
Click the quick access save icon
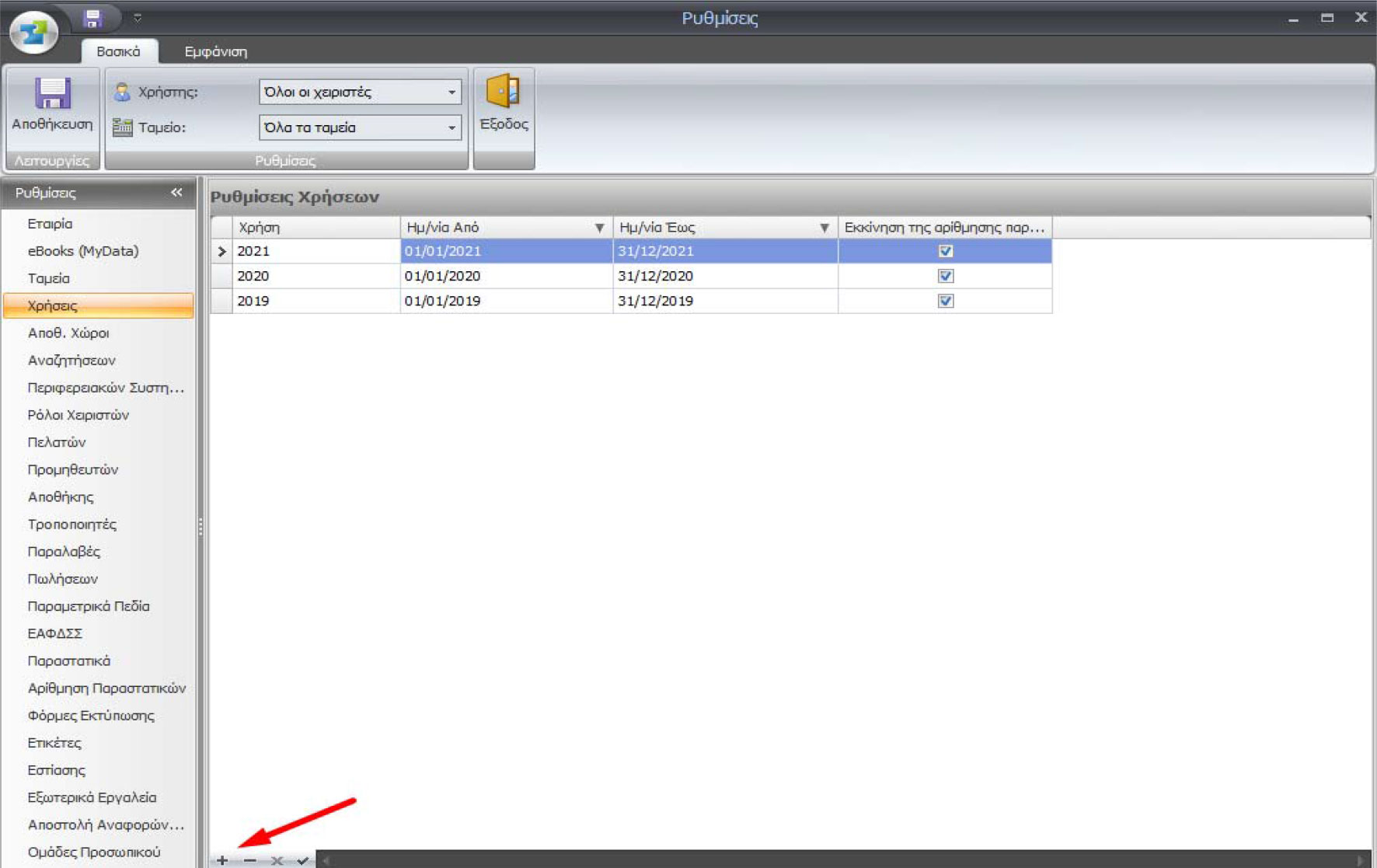[92, 18]
